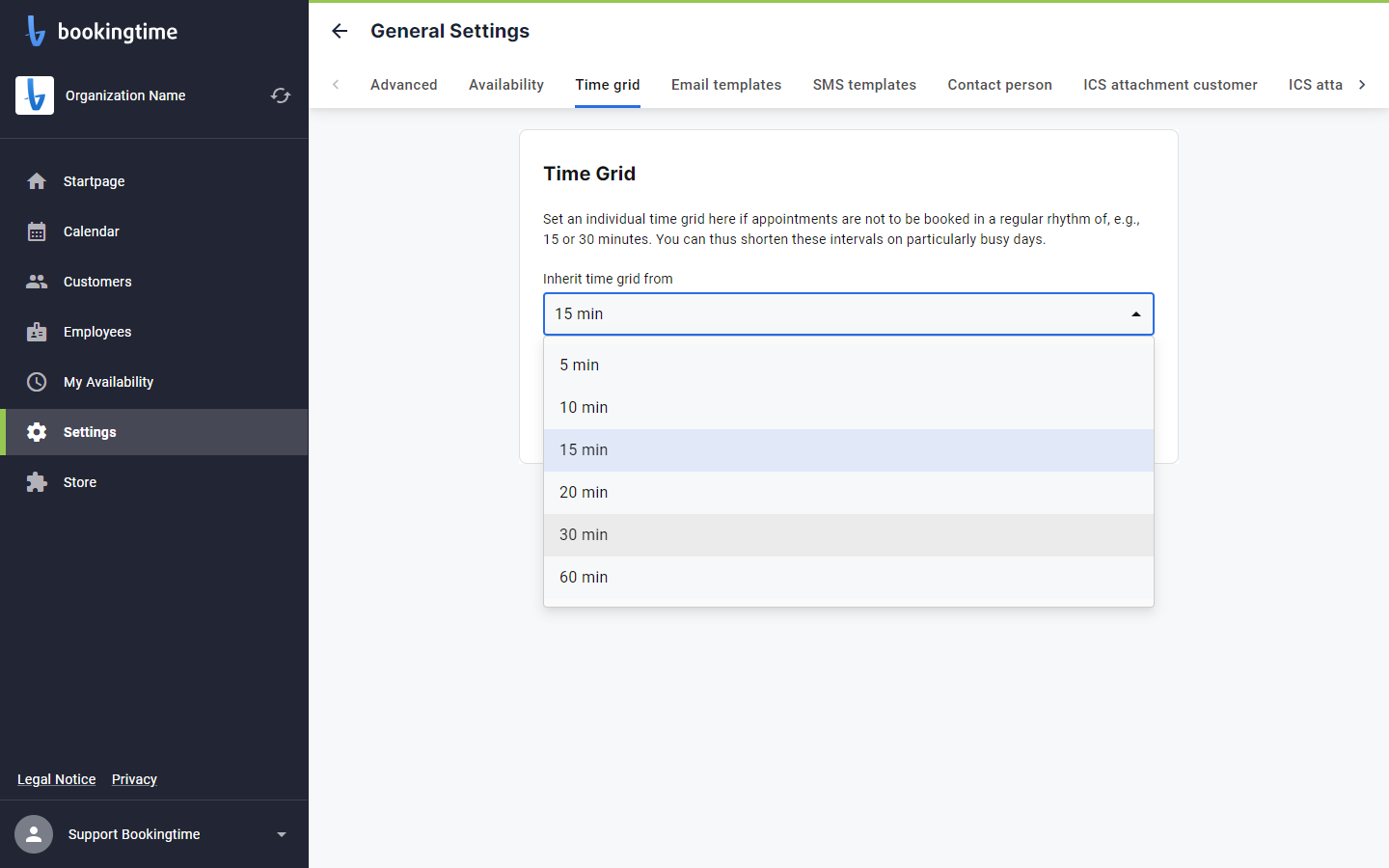Open the SMS templates tab

coord(864,85)
